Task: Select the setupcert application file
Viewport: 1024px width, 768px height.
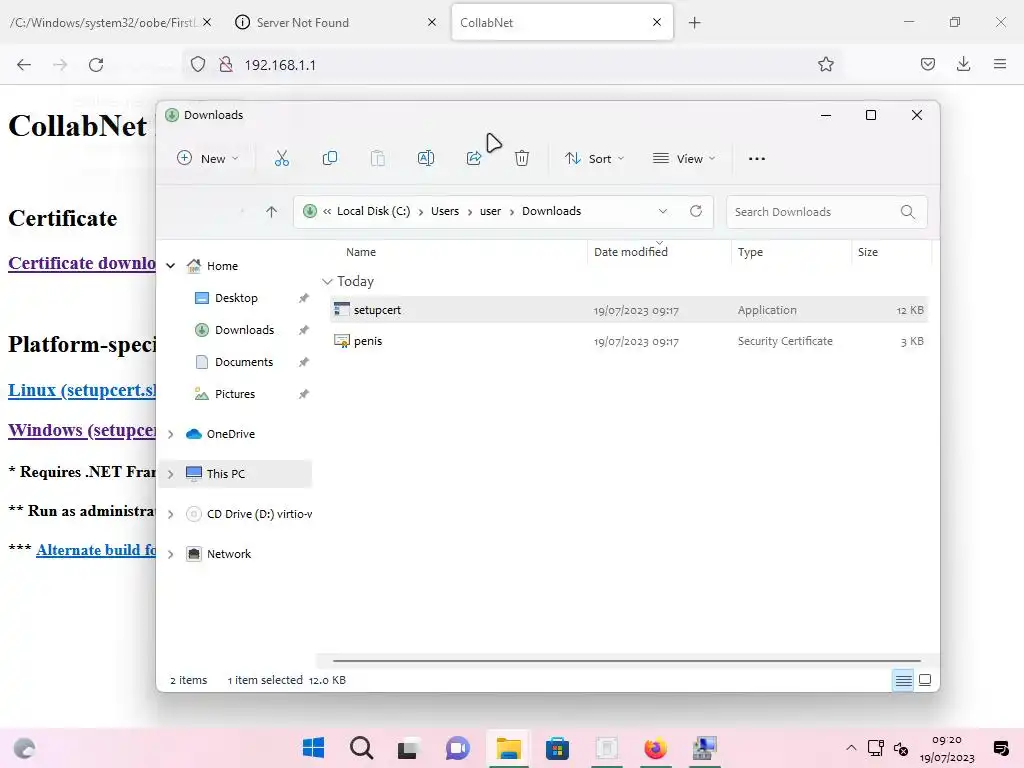Action: point(629,310)
